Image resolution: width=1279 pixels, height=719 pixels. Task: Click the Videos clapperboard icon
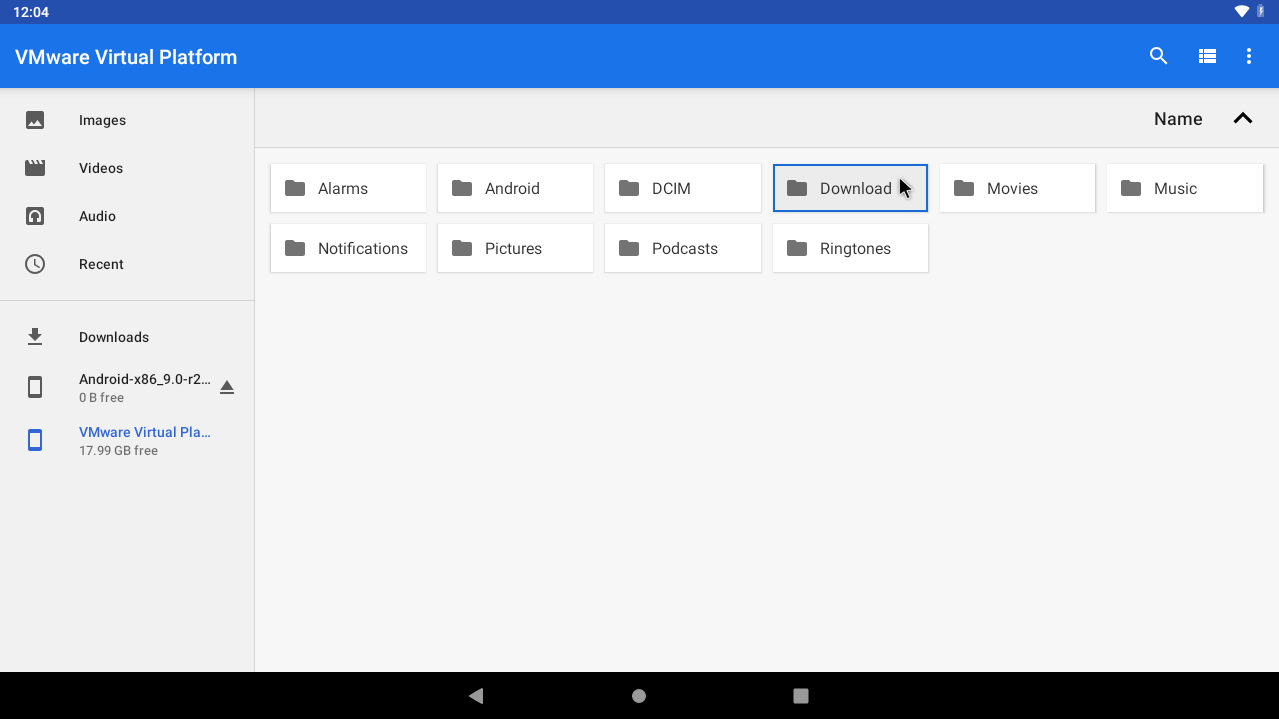35,168
